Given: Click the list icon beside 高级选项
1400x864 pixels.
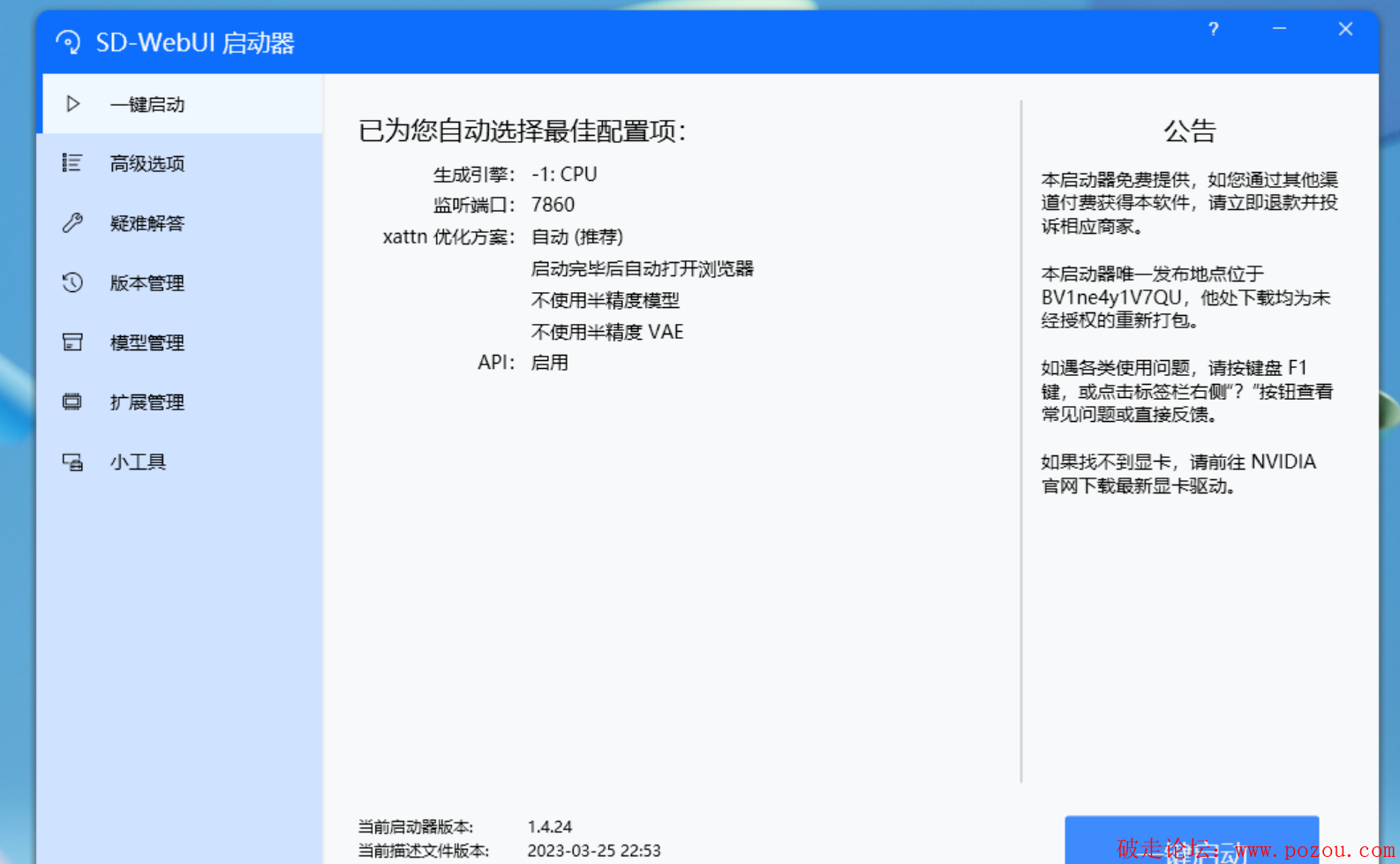Looking at the screenshot, I should click(x=72, y=163).
